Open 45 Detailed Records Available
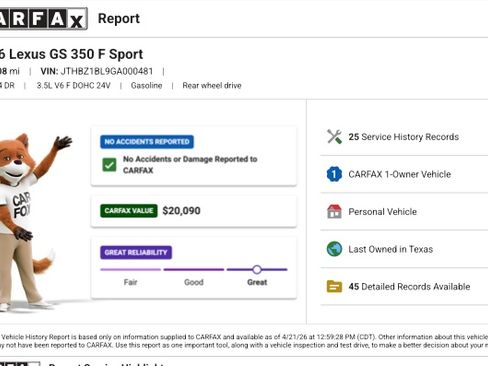 click(x=404, y=286)
